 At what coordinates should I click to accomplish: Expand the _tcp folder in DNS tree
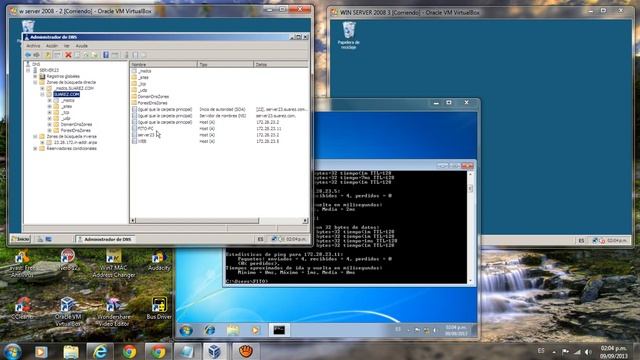(x=49, y=112)
